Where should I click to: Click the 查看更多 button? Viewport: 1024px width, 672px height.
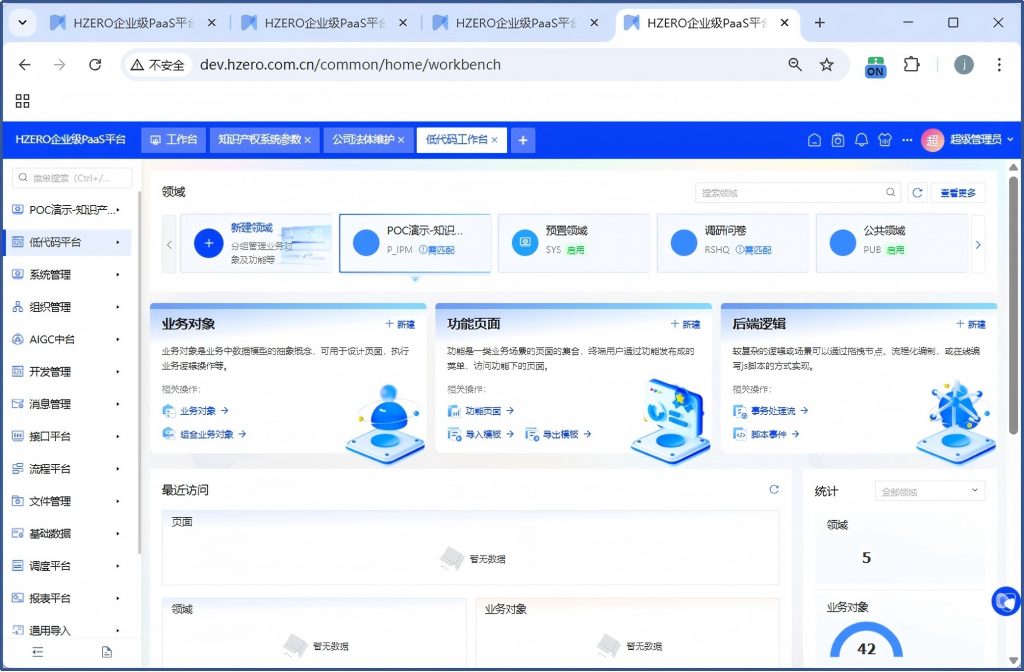[958, 193]
